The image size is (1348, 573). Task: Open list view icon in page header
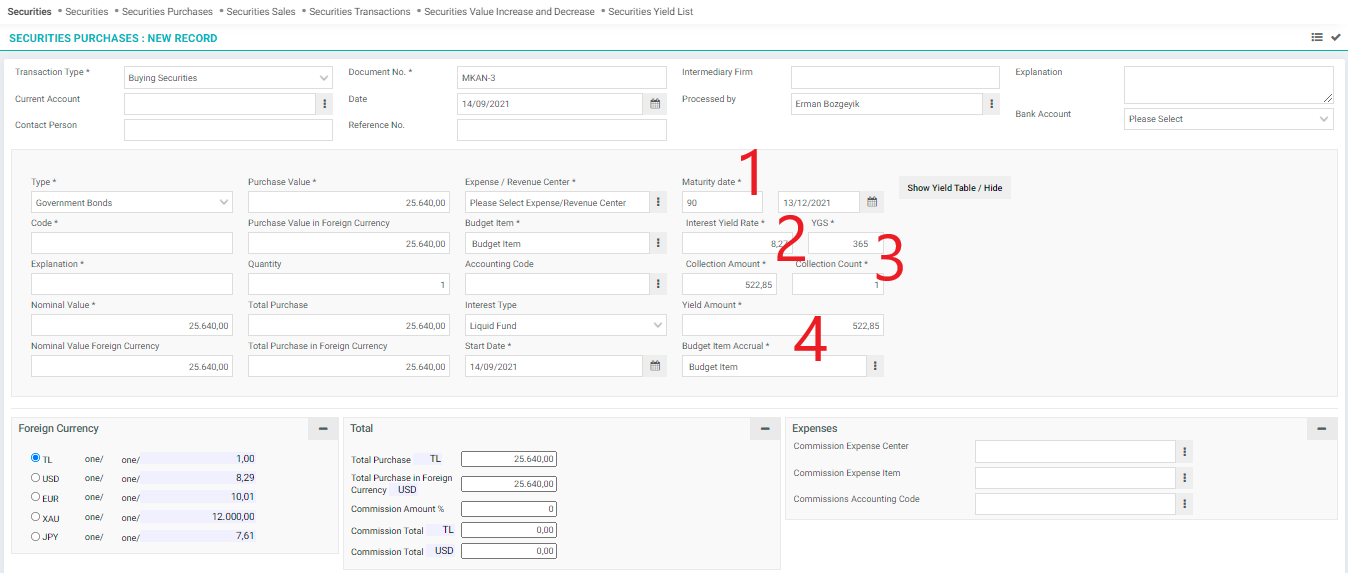pos(1317,37)
